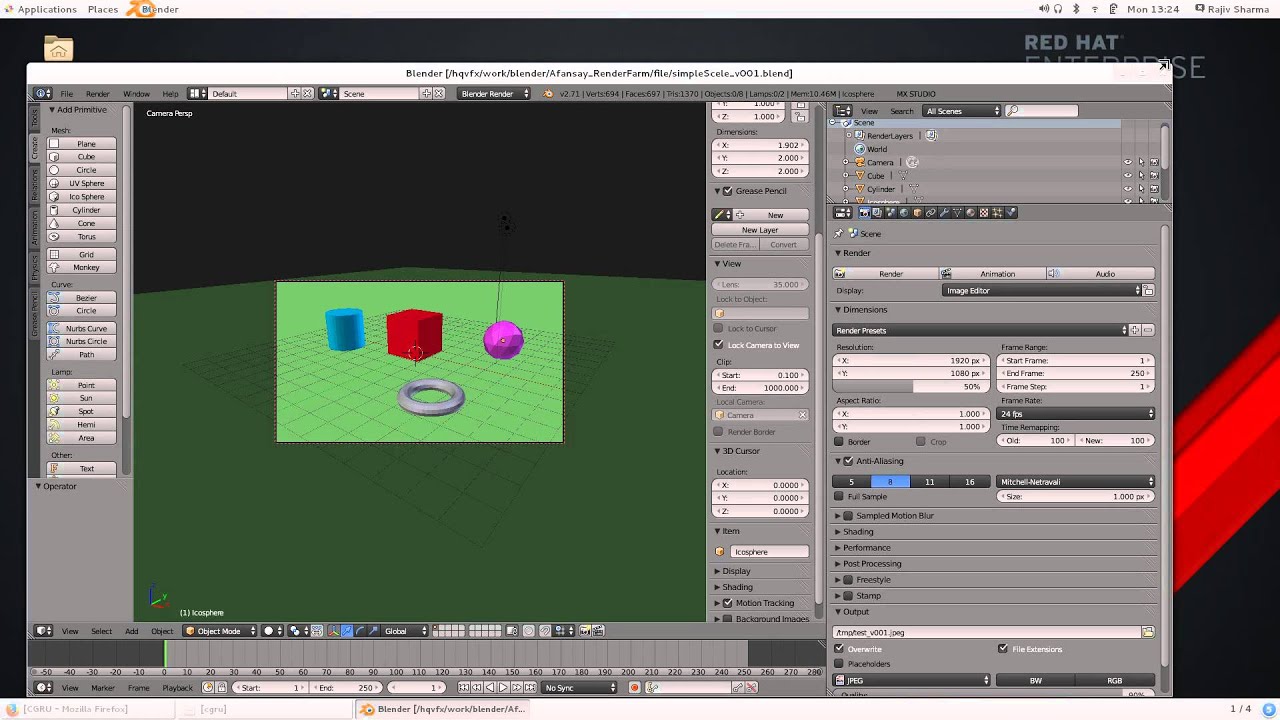Jump to start frame in timeline
The width and height of the screenshot is (1280, 720).
(x=464, y=687)
